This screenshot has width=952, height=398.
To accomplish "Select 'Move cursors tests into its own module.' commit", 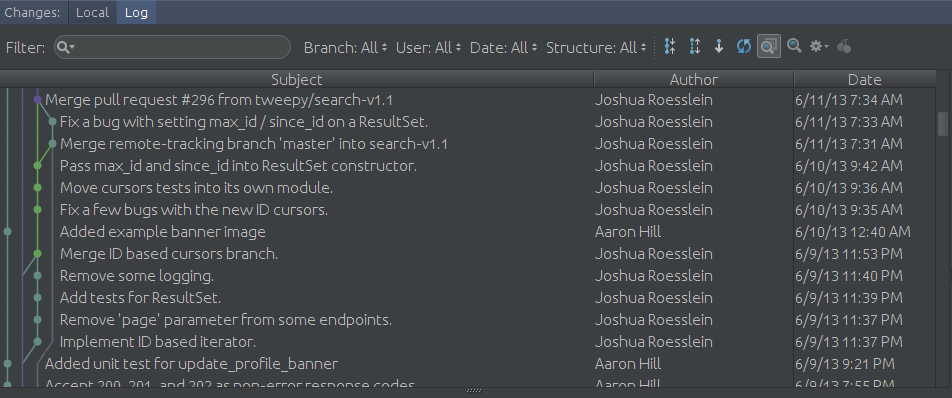I will point(196,188).
